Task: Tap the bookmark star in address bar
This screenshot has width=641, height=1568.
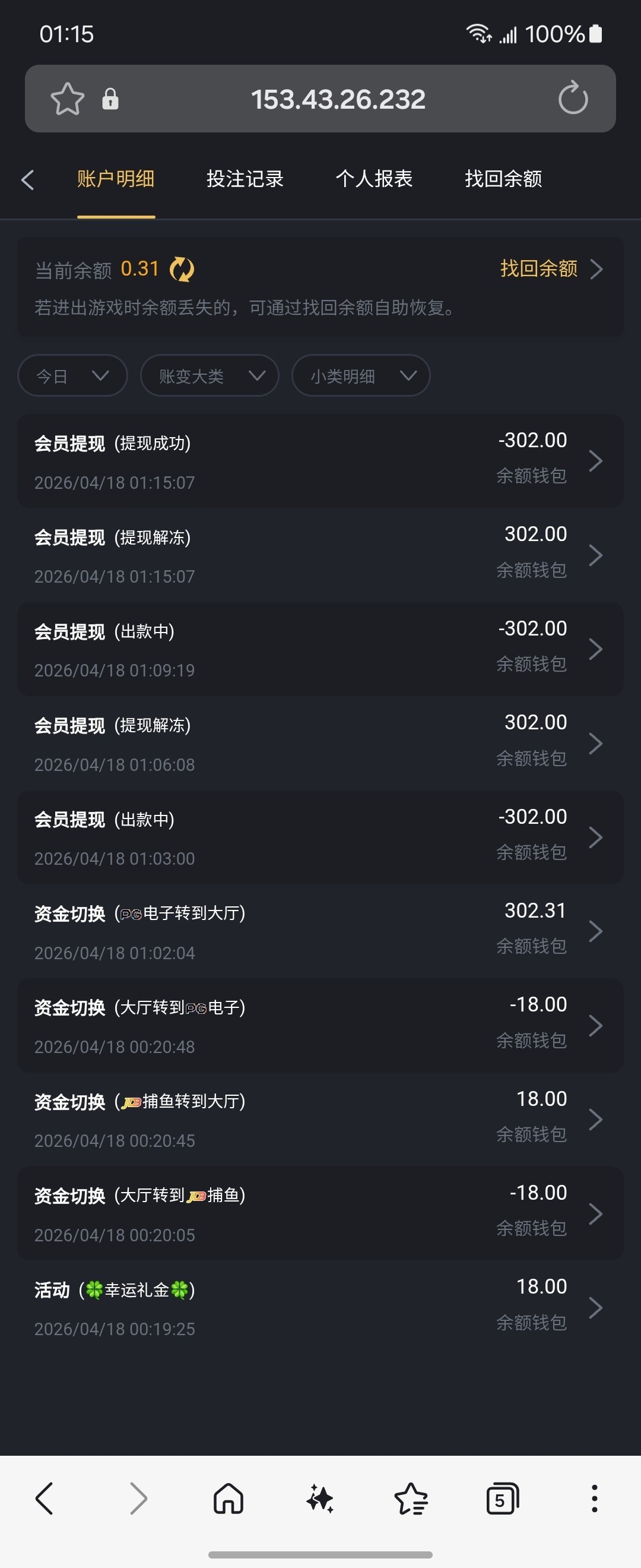Action: 67,99
